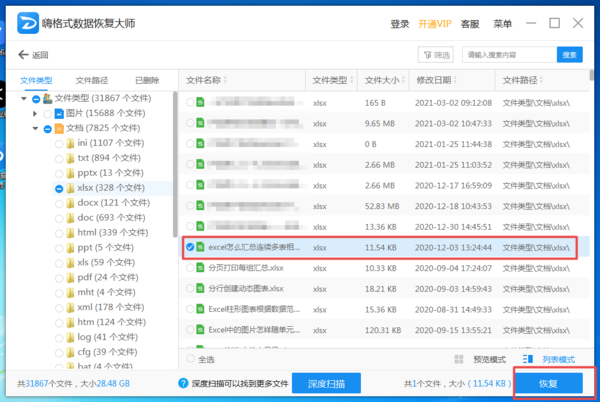Toggle the 全选 select all checkbox

pos(190,359)
